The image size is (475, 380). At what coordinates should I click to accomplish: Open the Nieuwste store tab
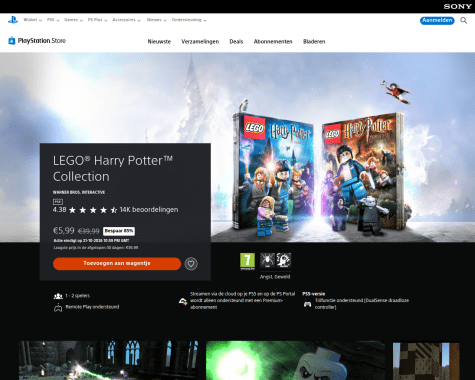coord(159,42)
